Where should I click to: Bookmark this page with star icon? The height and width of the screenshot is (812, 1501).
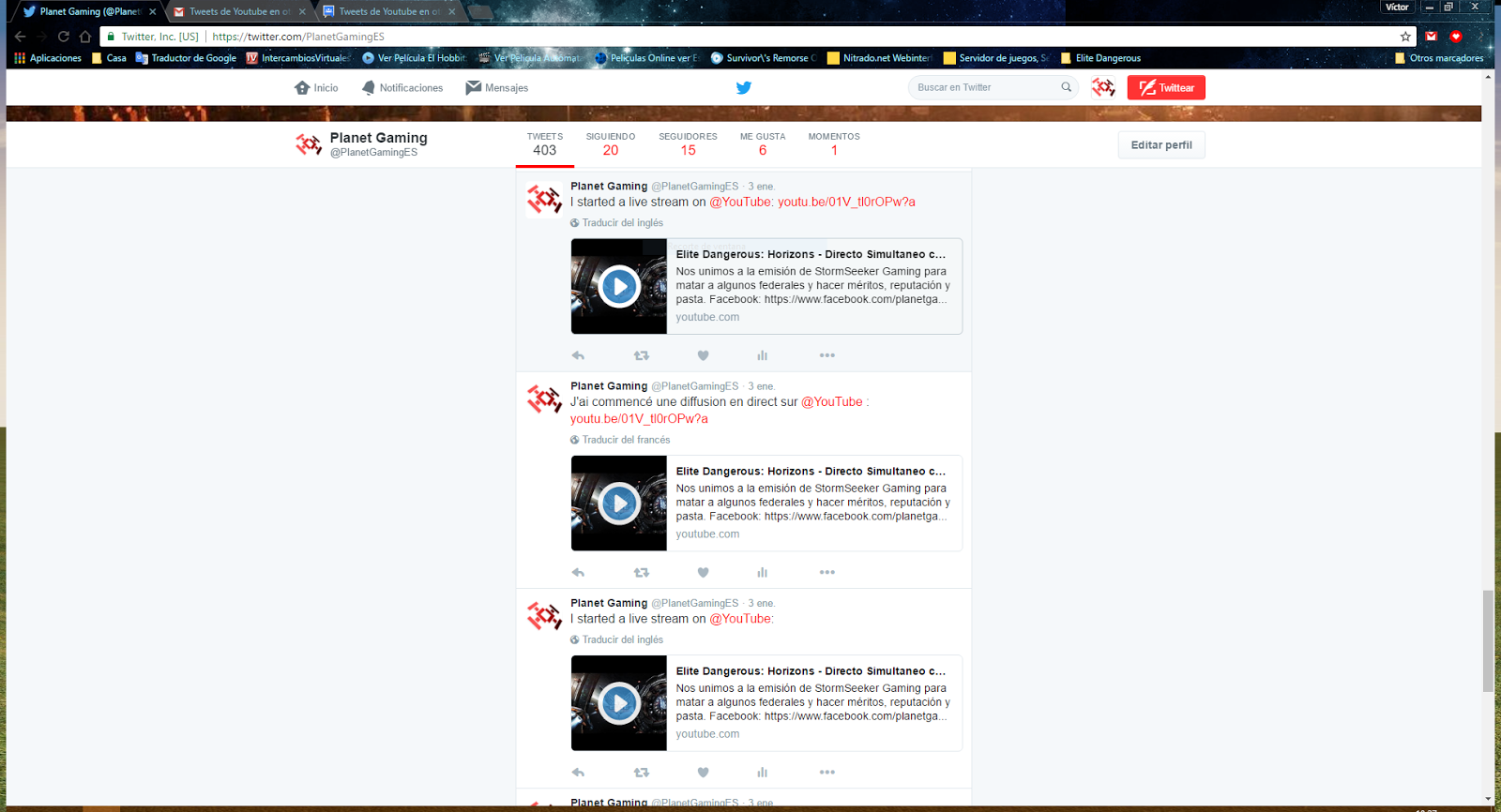(x=1405, y=37)
